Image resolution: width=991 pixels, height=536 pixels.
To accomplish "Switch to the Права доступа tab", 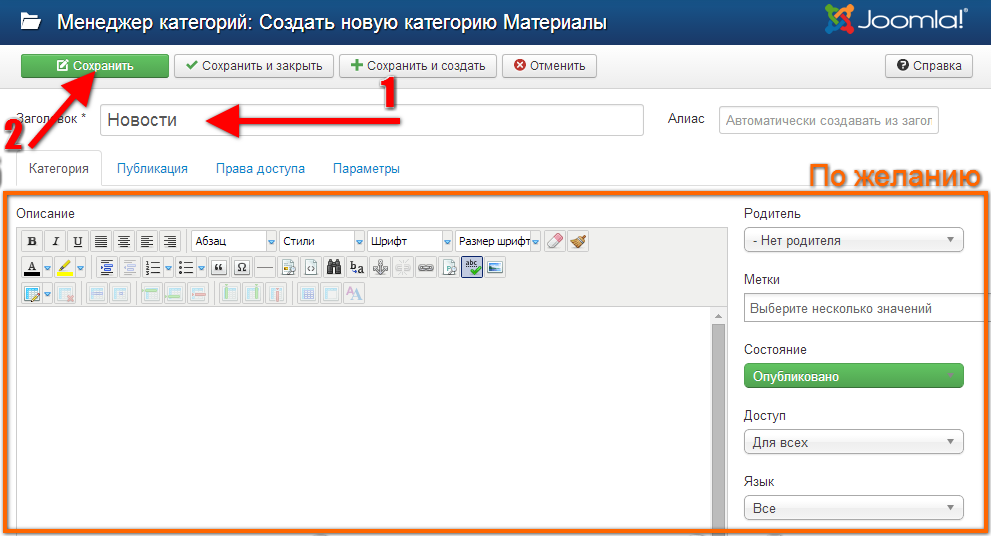I will pos(260,169).
